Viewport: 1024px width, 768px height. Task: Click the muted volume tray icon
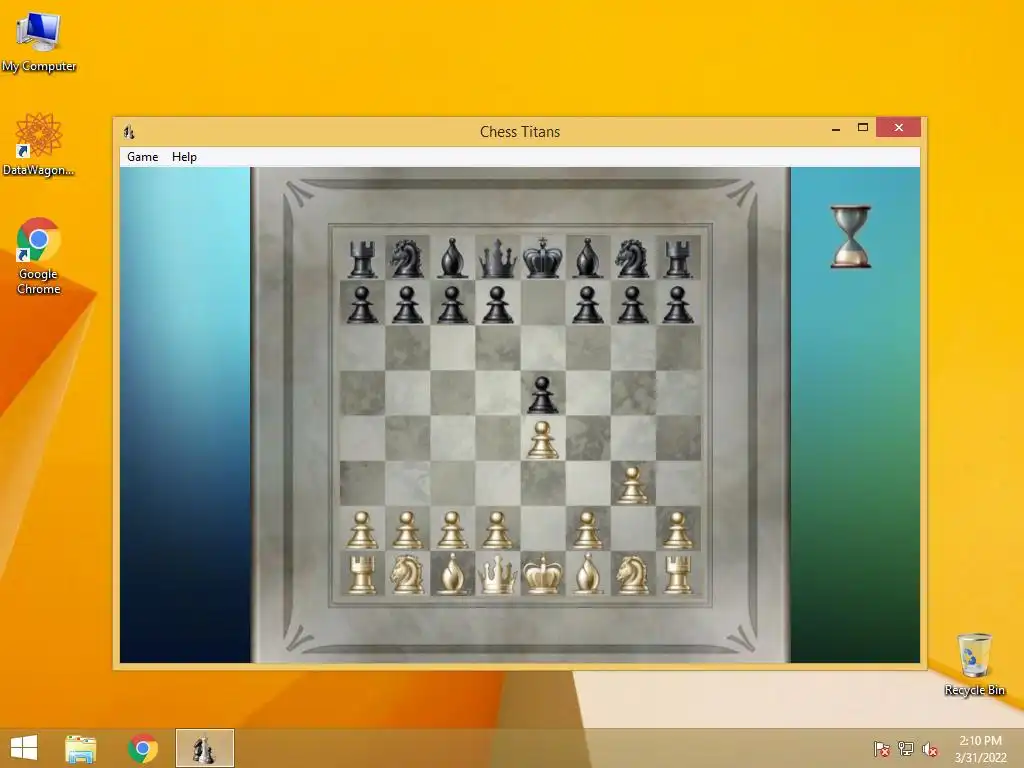[x=930, y=749]
